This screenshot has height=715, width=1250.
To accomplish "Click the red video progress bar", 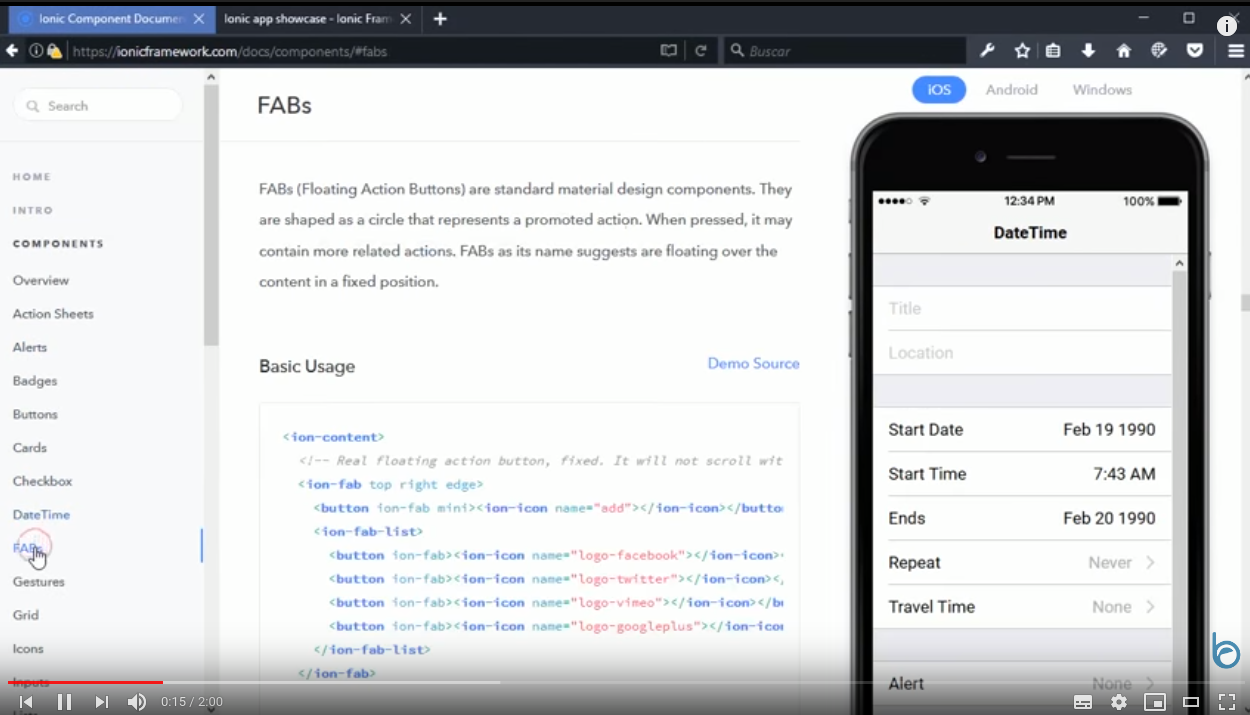I will point(85,683).
